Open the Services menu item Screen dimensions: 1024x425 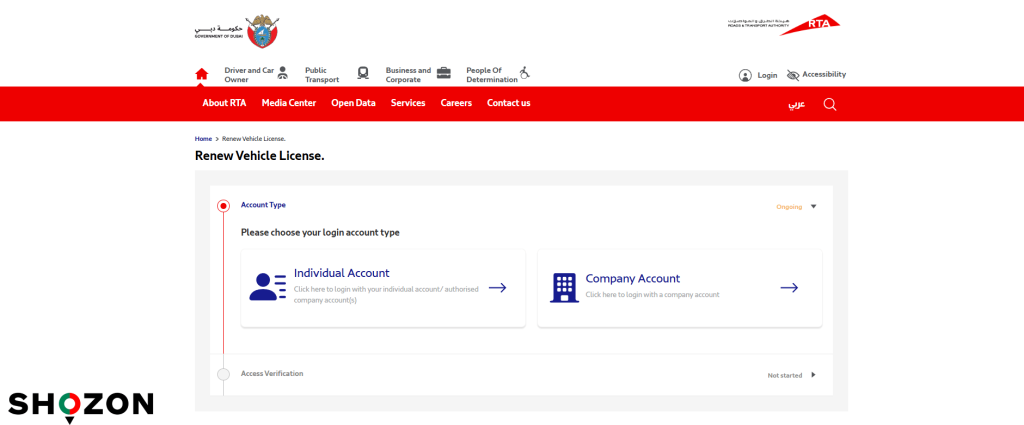click(408, 103)
